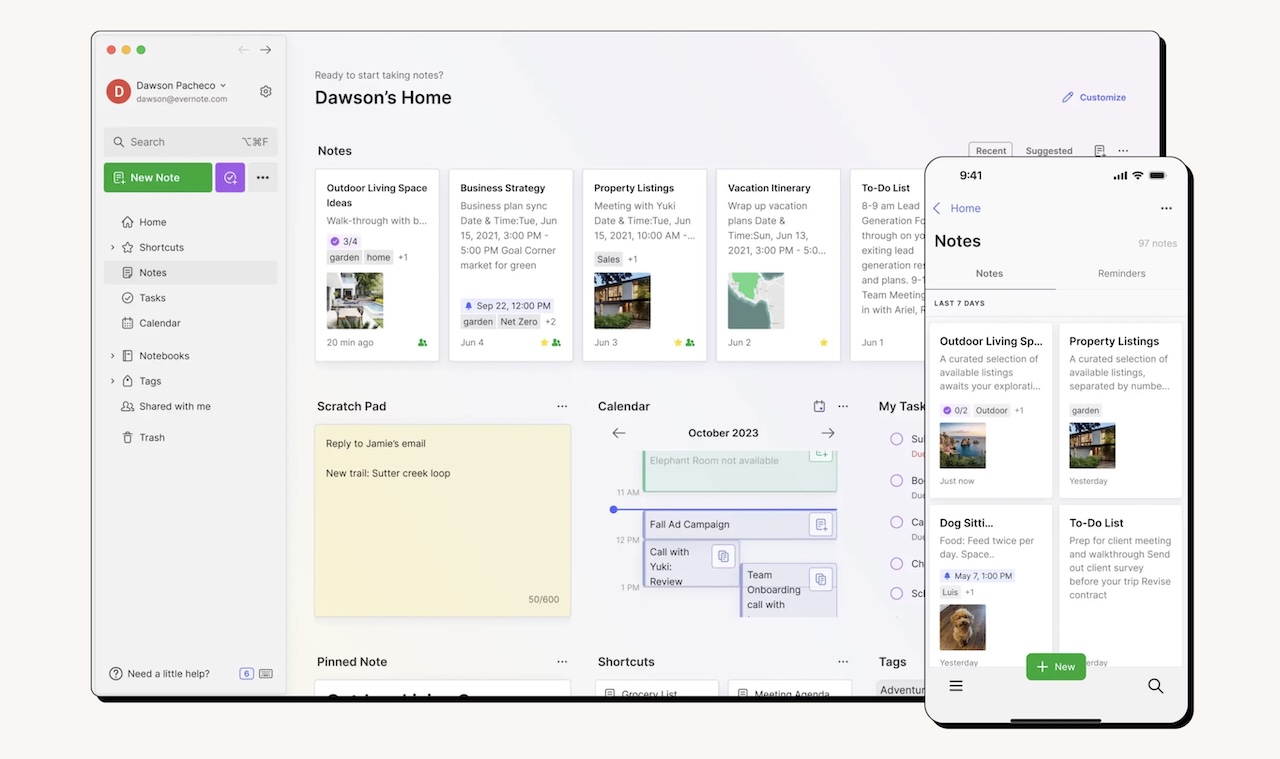Screen dimensions: 1280x759
Task: Open Calendar widget more options menu
Action: pos(843,406)
